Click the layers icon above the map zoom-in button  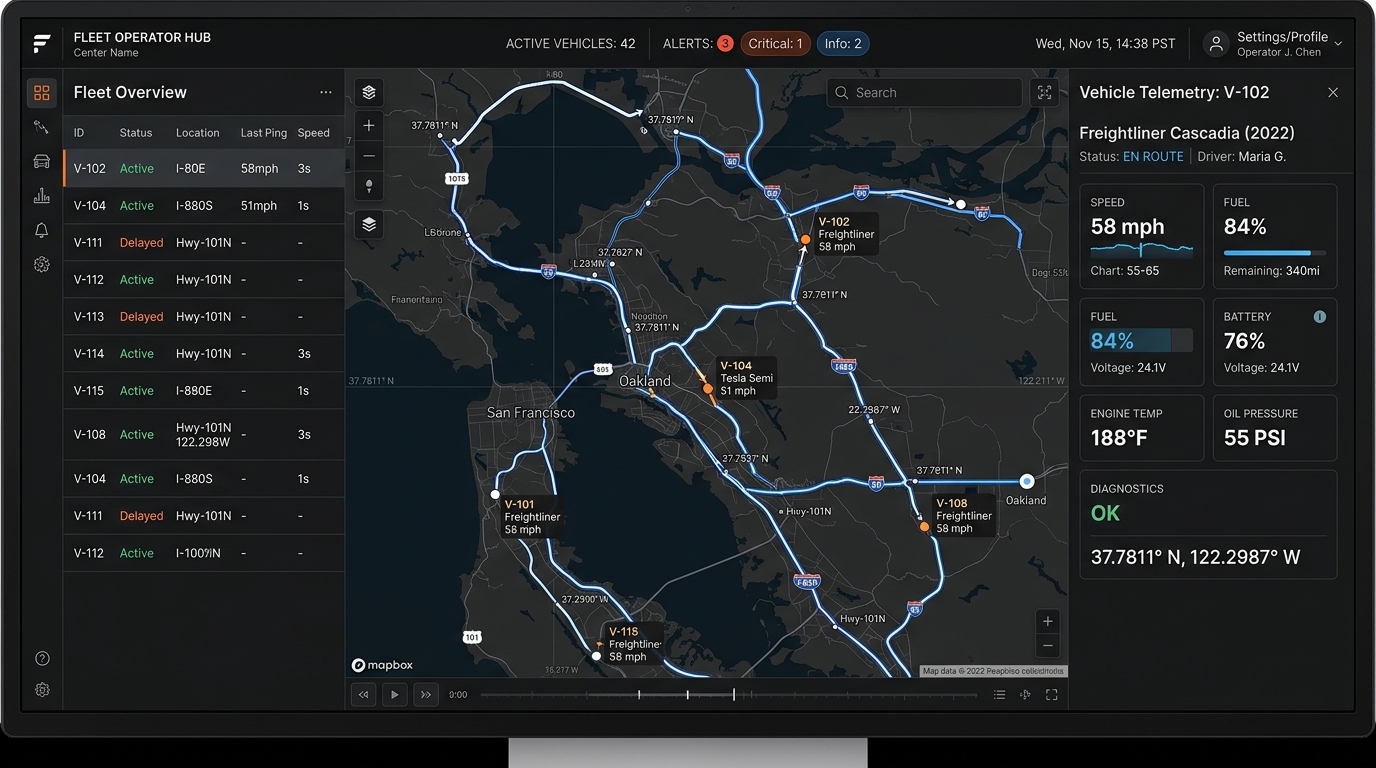click(369, 93)
